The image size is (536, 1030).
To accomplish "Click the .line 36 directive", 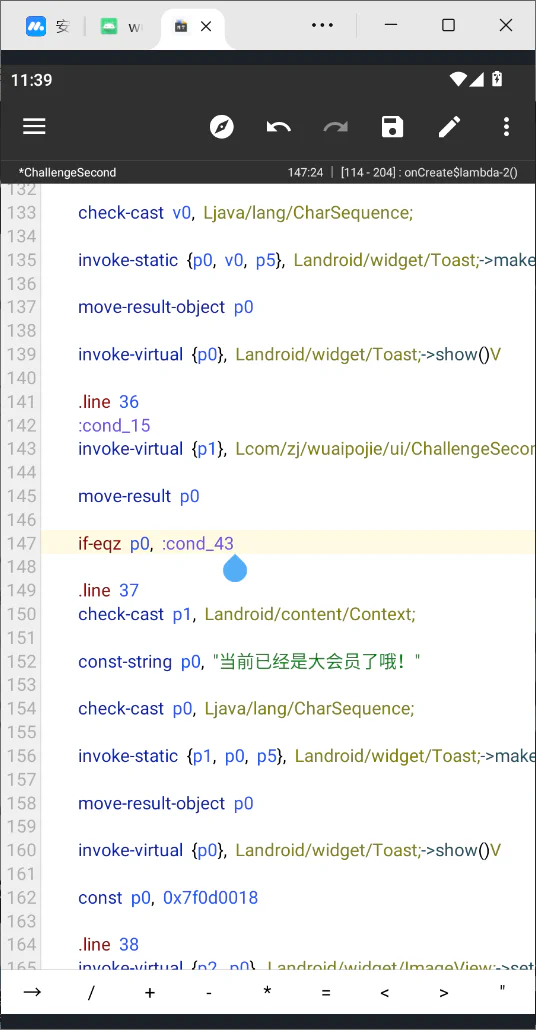I will point(108,401).
